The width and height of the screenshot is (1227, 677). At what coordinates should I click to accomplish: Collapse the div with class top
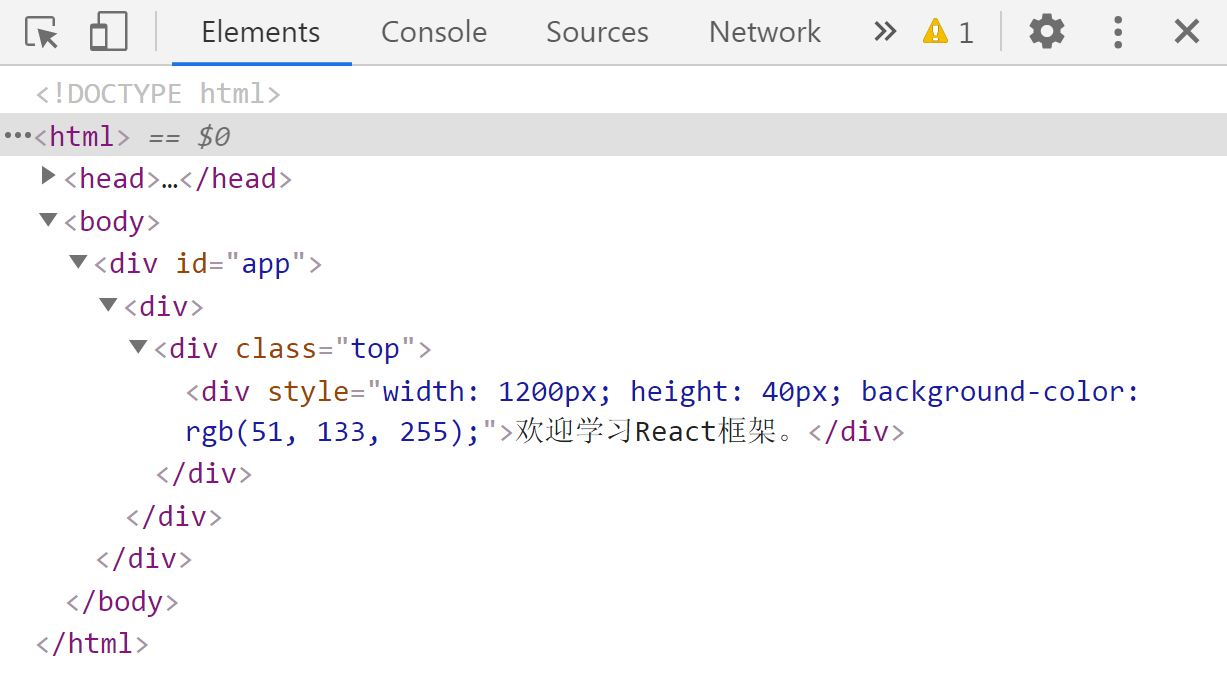[137, 346]
